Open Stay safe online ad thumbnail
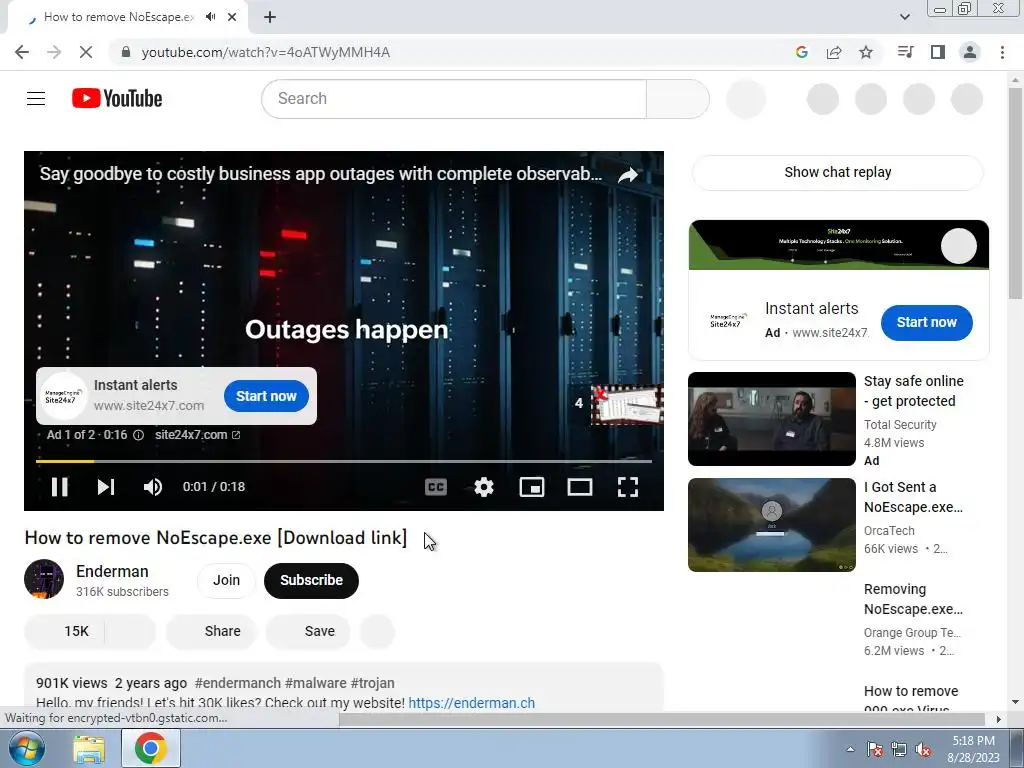 pos(772,419)
